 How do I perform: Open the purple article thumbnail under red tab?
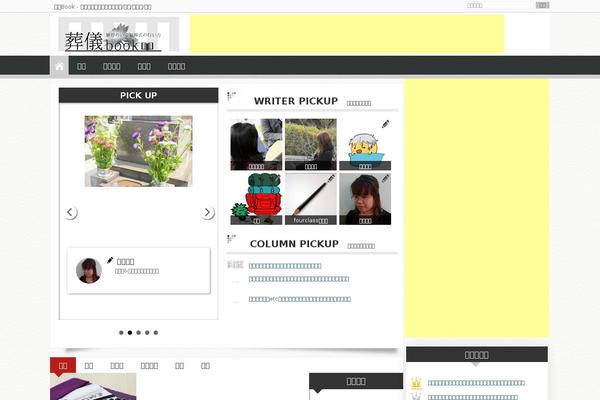[93, 387]
